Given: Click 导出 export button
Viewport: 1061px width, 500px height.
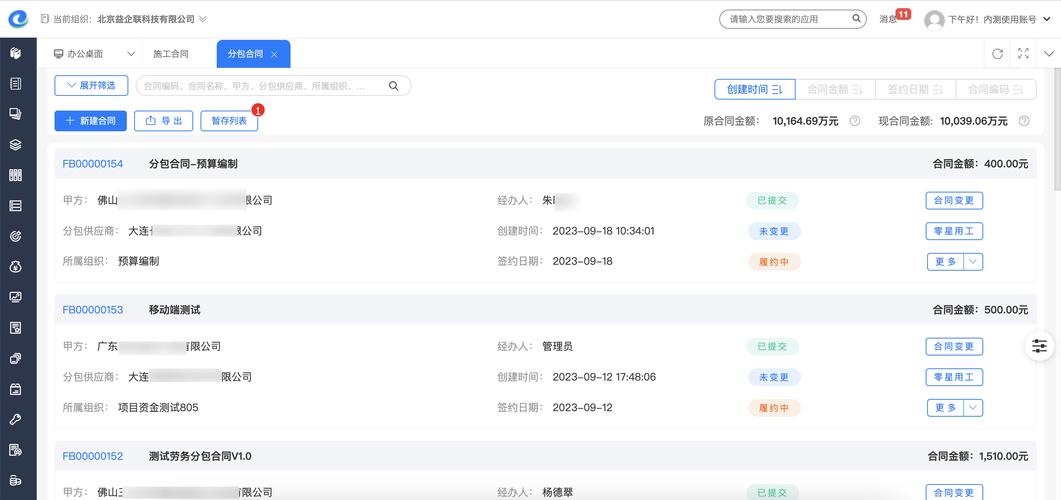Looking at the screenshot, I should (x=164, y=121).
